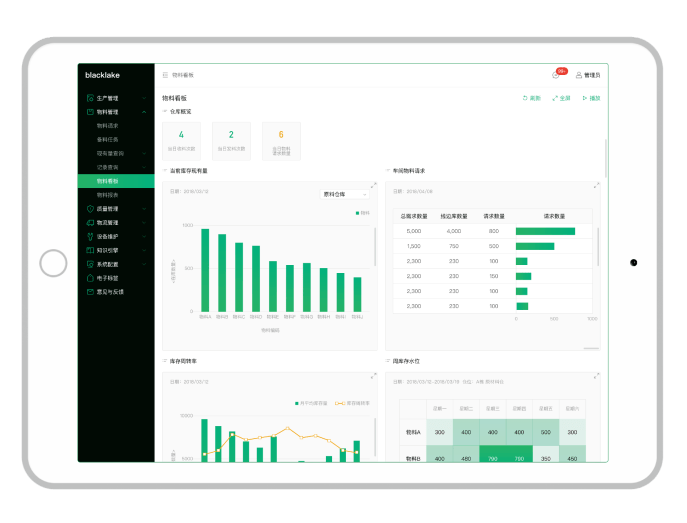Screen dimensions: 687x523
Task: Maximize the 车间物料请求 panel
Action: 598,184
